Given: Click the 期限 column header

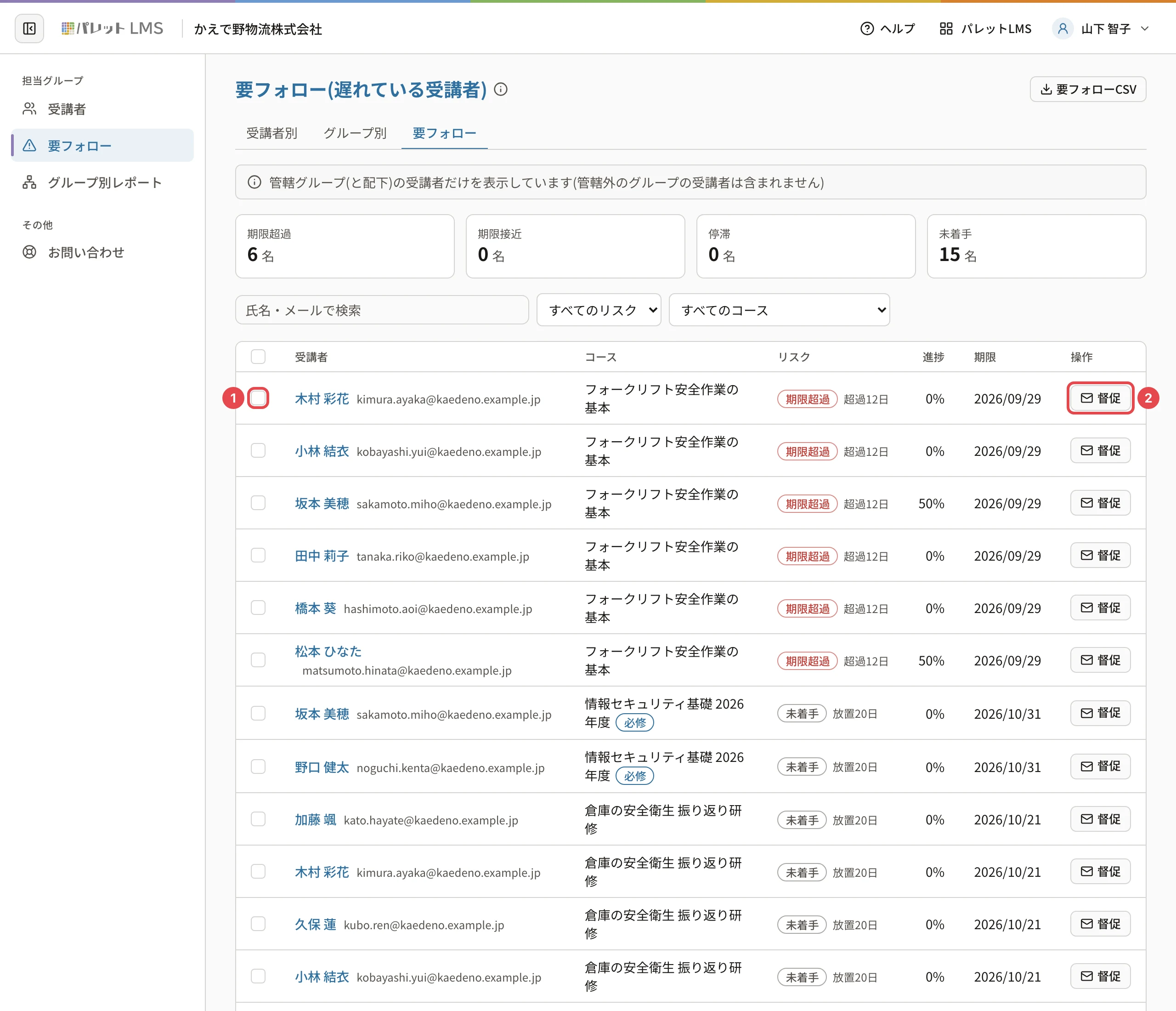Looking at the screenshot, I should pos(985,357).
